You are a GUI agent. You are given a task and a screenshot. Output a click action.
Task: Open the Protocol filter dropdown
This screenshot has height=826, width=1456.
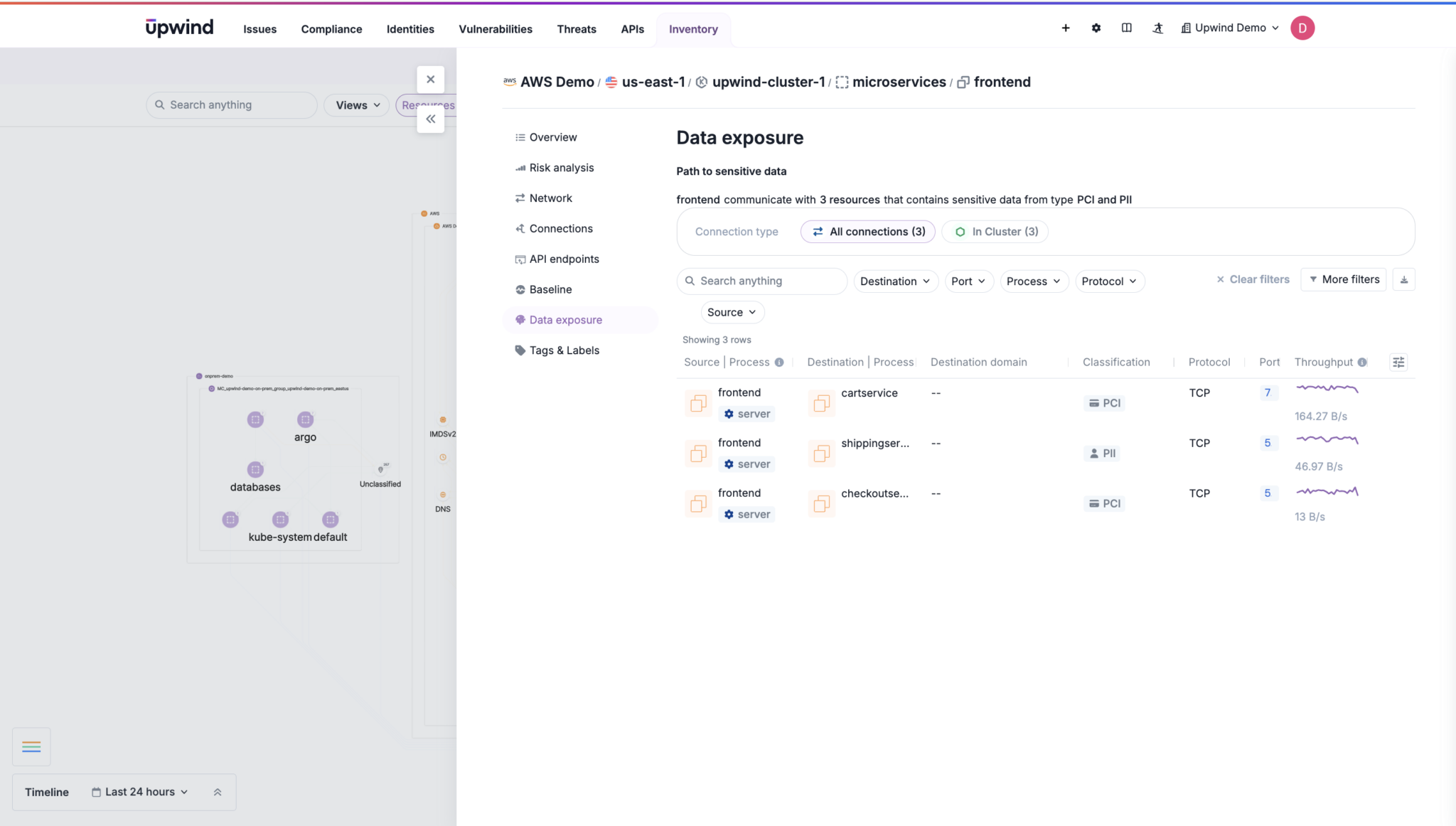pyautogui.click(x=1109, y=281)
